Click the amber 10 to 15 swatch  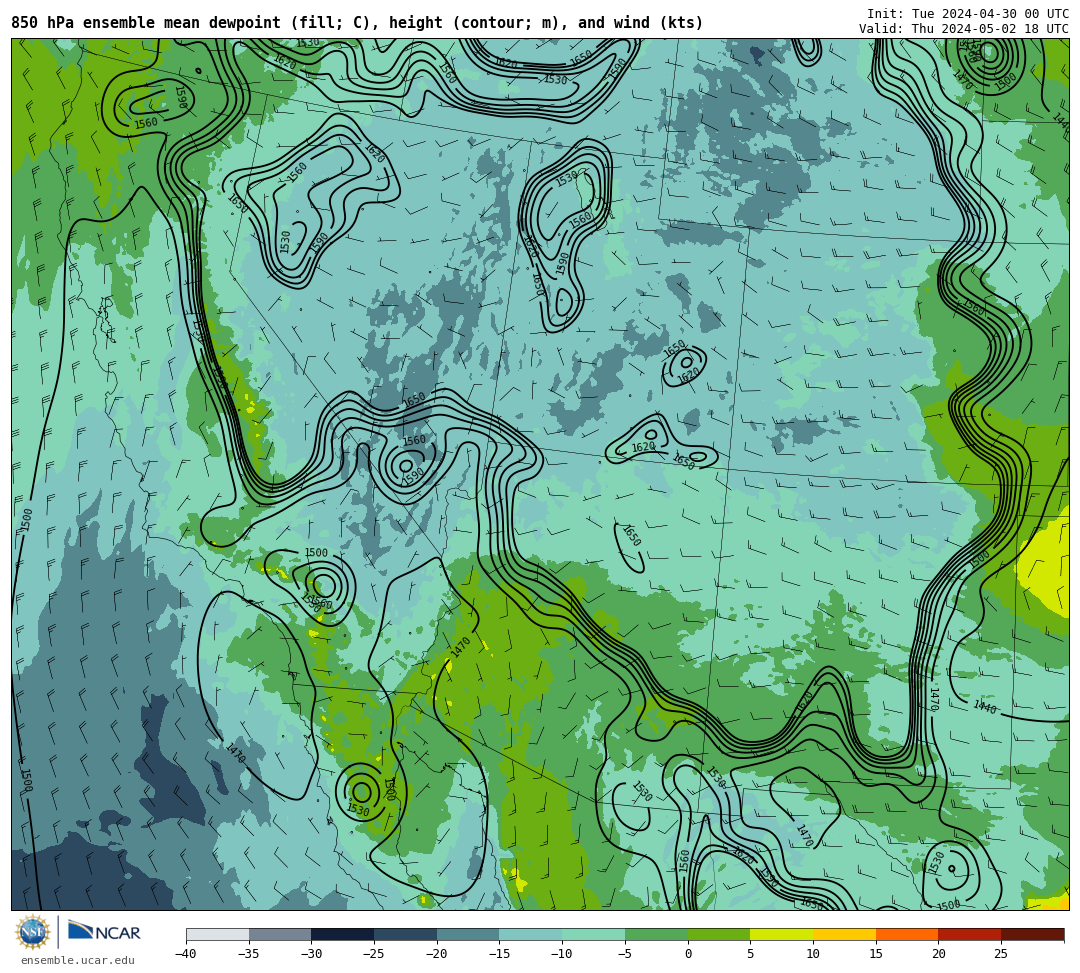[844, 934]
